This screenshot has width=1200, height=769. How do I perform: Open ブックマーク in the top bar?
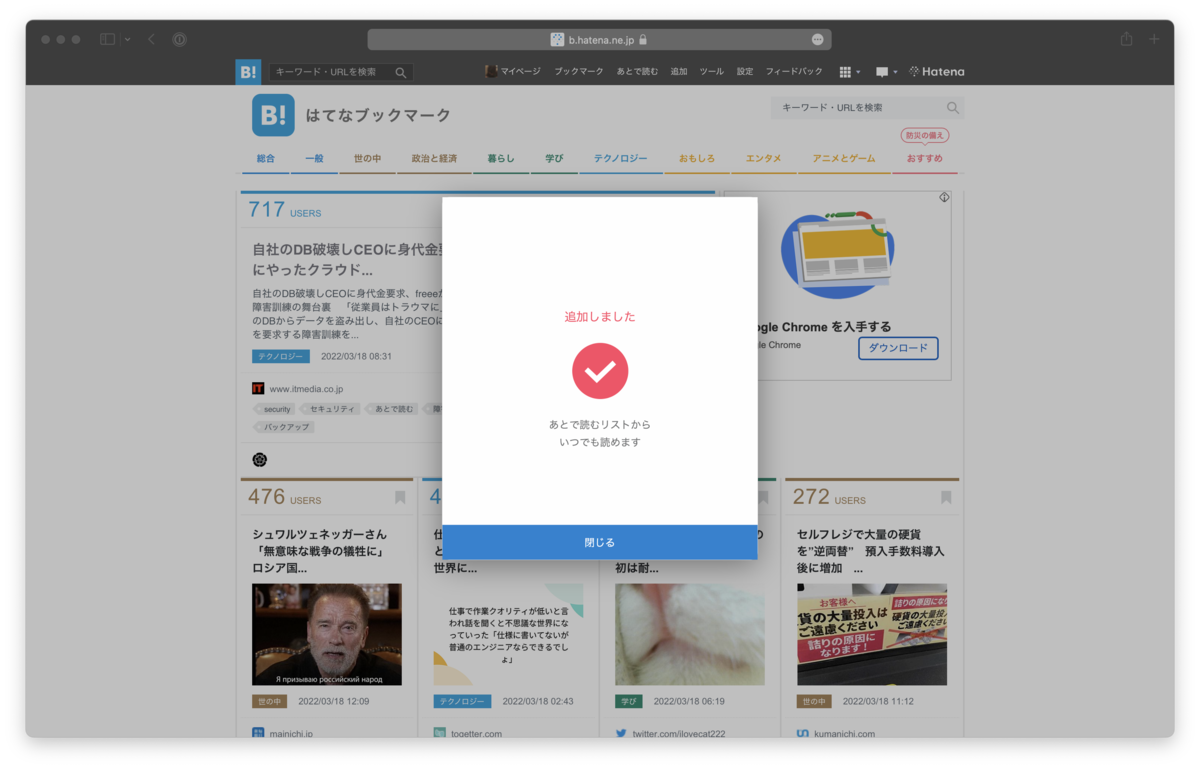tap(579, 71)
